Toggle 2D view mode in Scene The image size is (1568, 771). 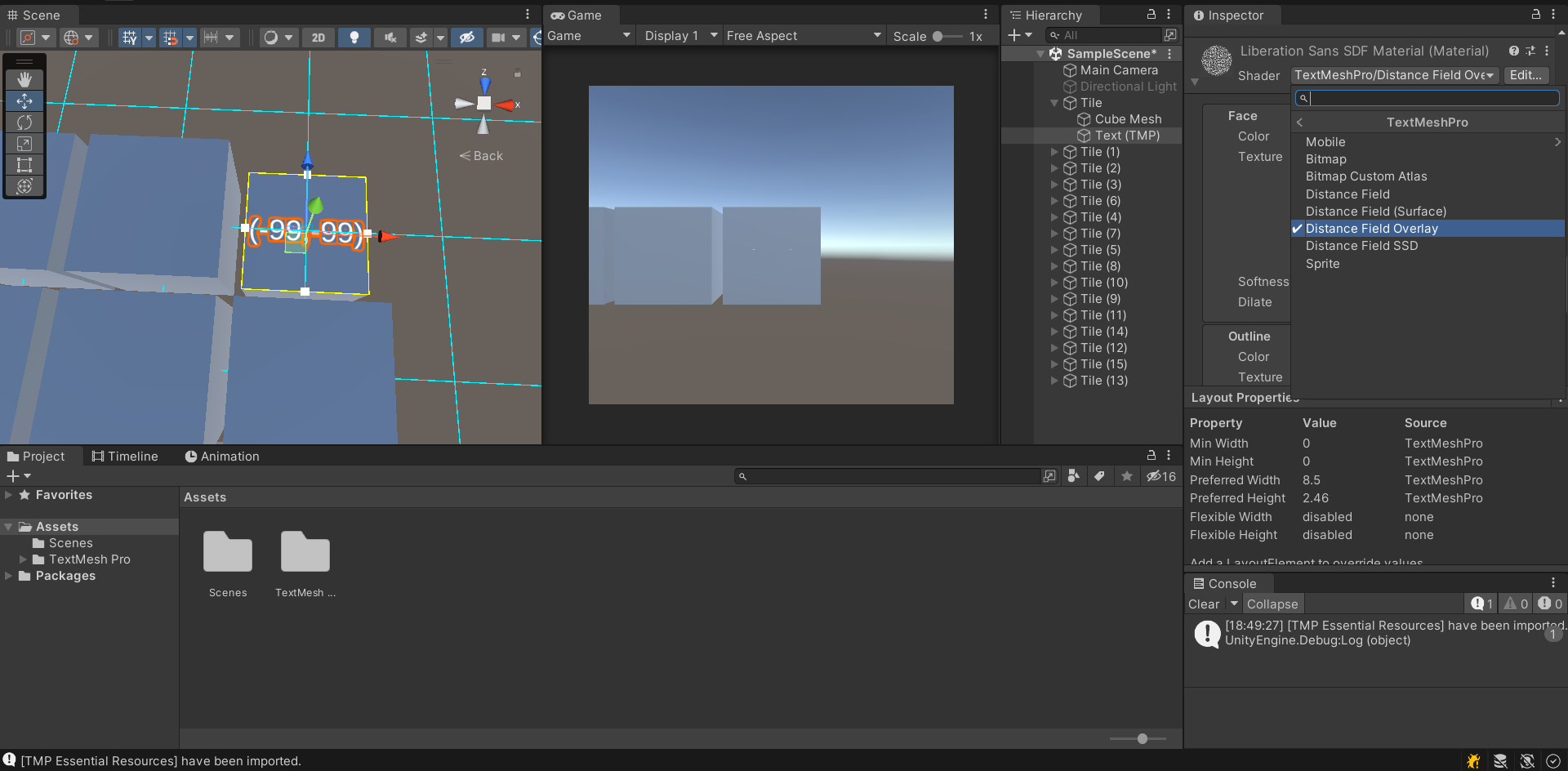pos(318,37)
